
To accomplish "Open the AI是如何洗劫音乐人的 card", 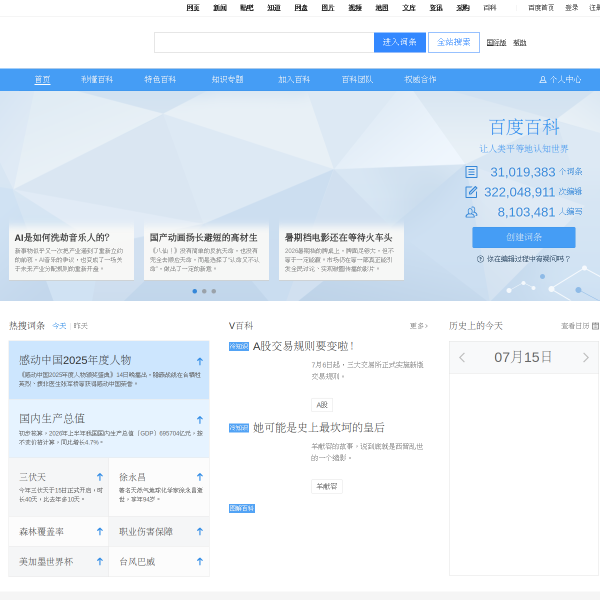I will coord(72,252).
